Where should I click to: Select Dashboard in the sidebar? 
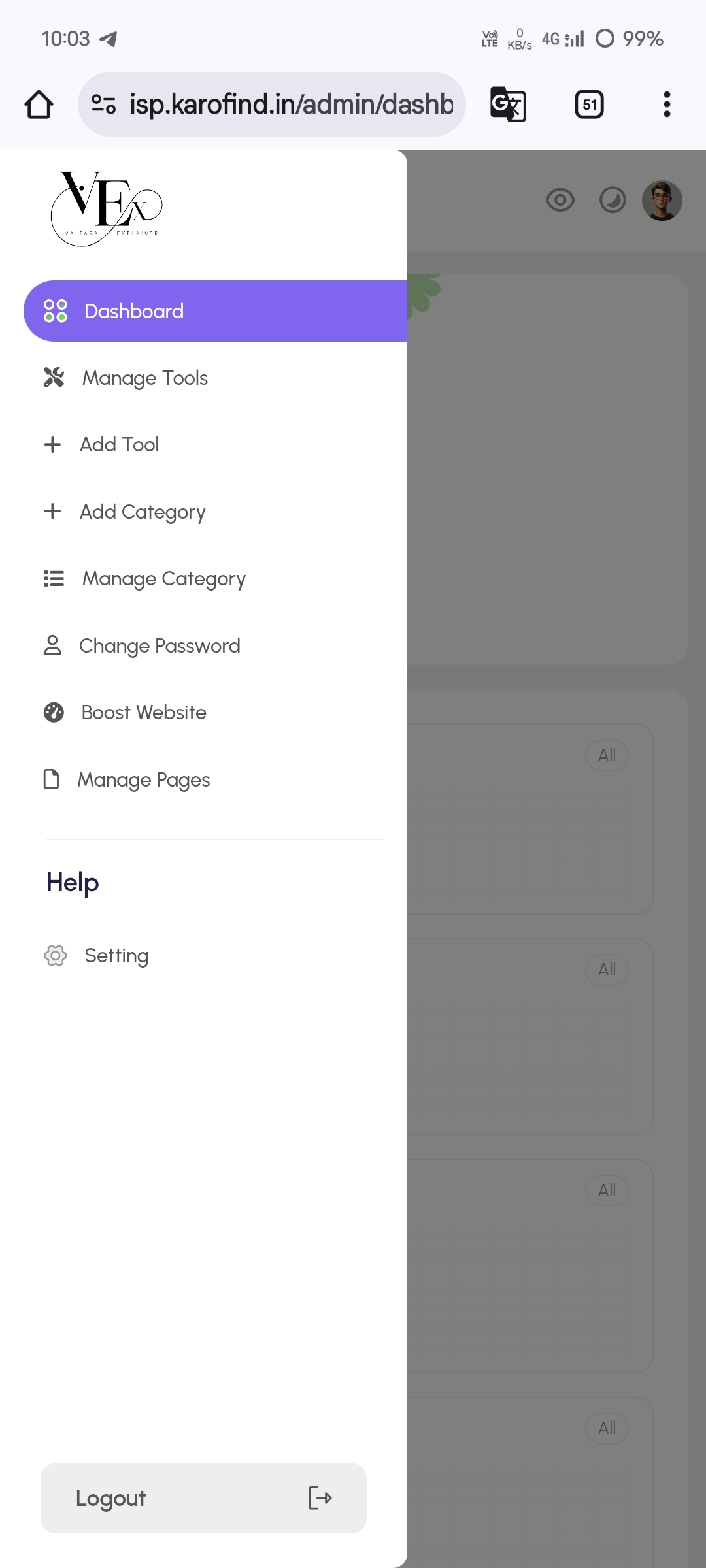click(133, 312)
